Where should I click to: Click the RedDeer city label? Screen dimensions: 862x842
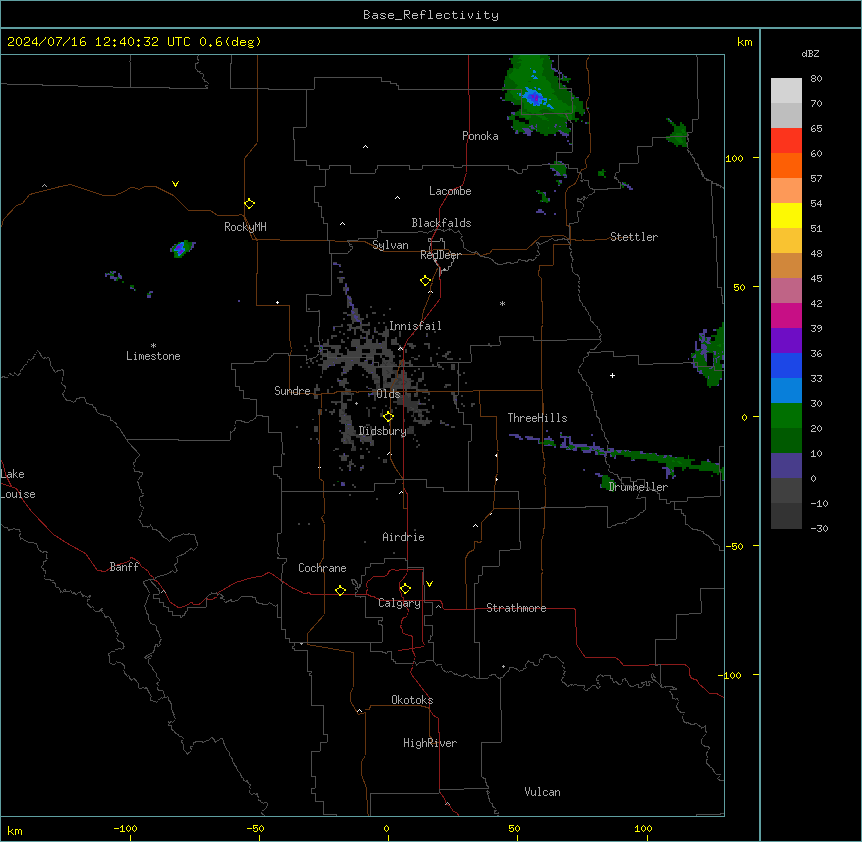point(440,255)
